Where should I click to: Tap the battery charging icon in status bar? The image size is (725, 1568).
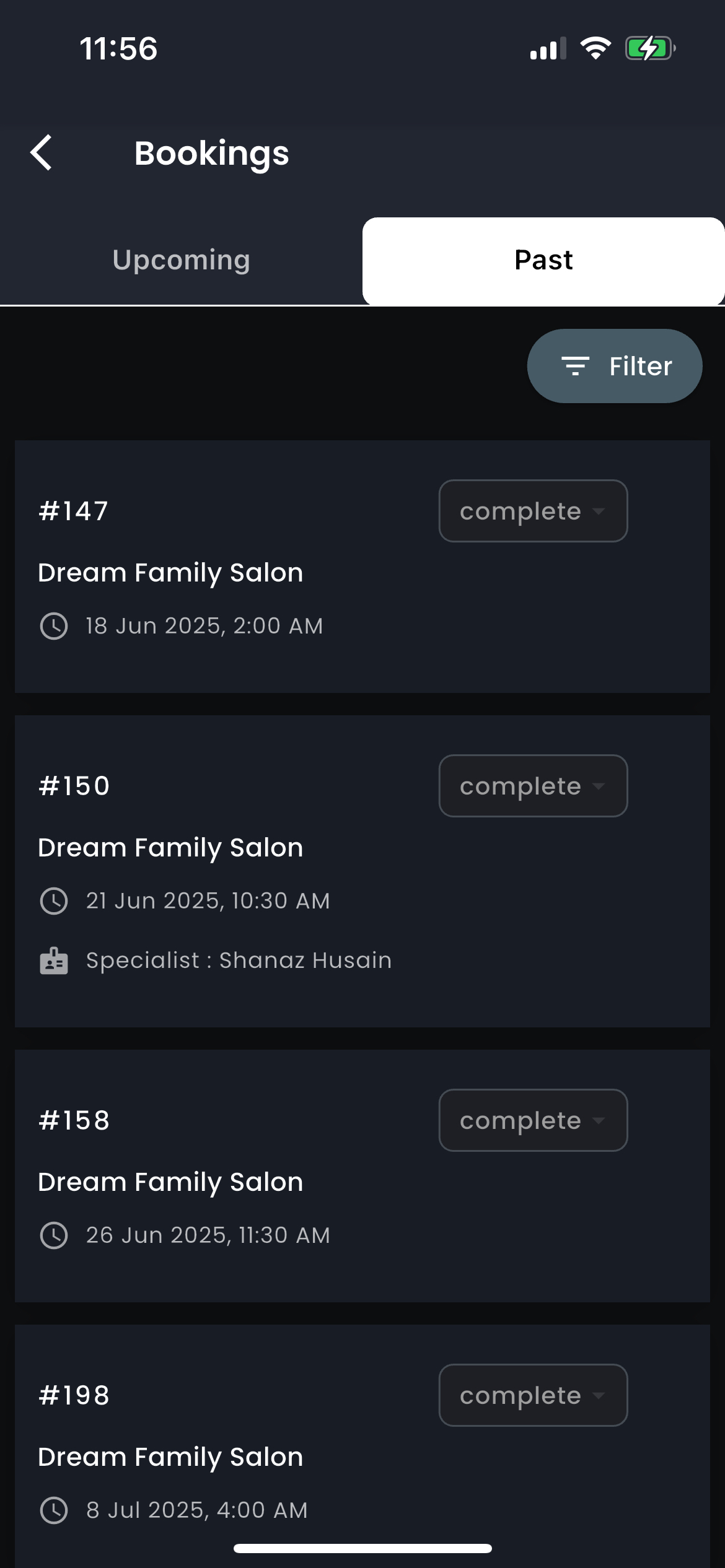point(650,48)
